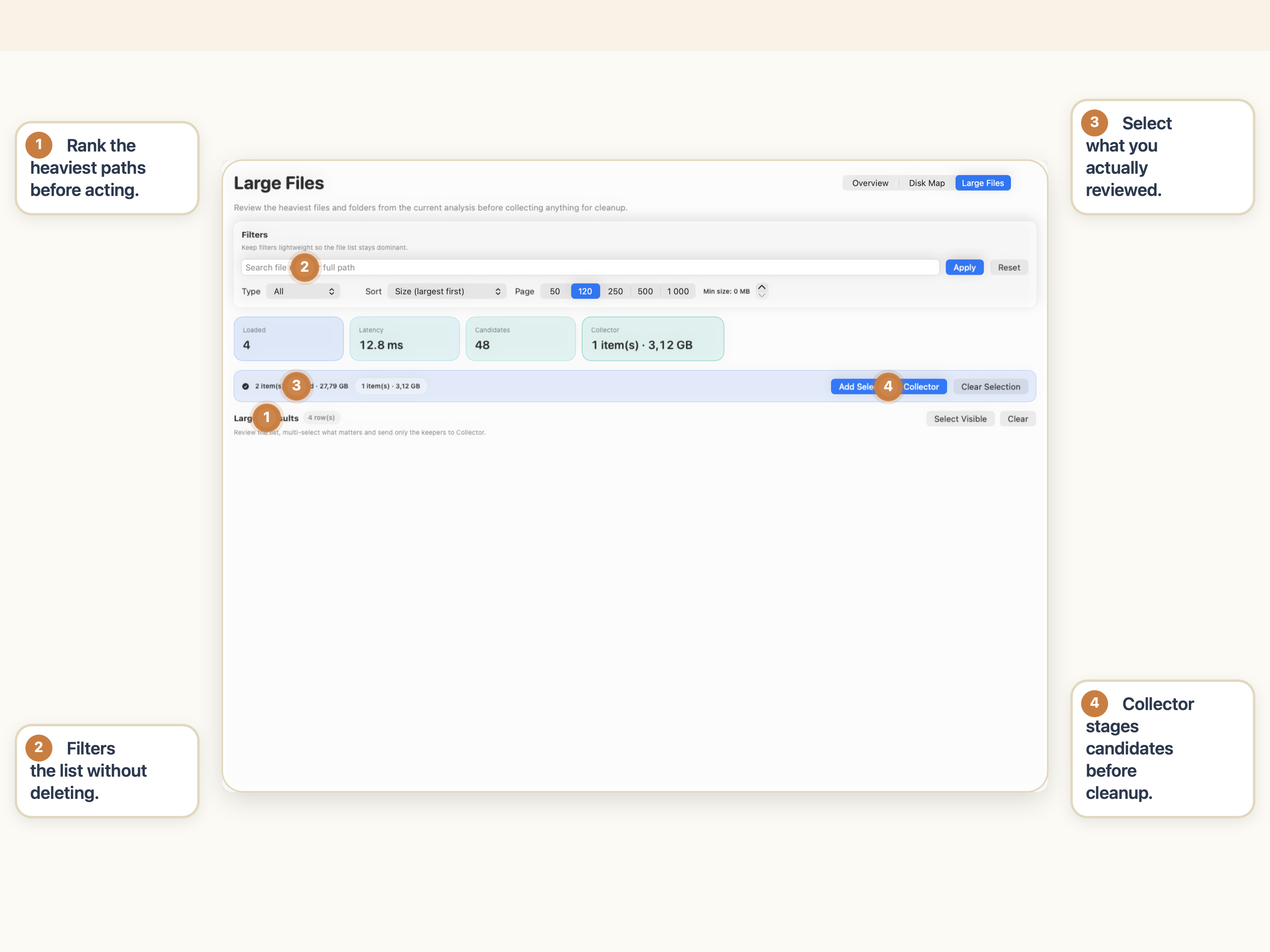The height and width of the screenshot is (952, 1270).
Task: Click the file search input field
Action: (574, 267)
